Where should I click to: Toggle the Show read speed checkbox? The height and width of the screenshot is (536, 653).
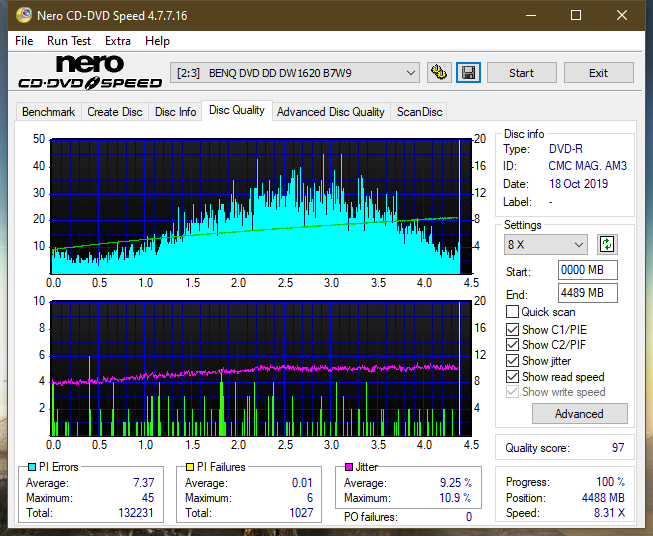[512, 376]
